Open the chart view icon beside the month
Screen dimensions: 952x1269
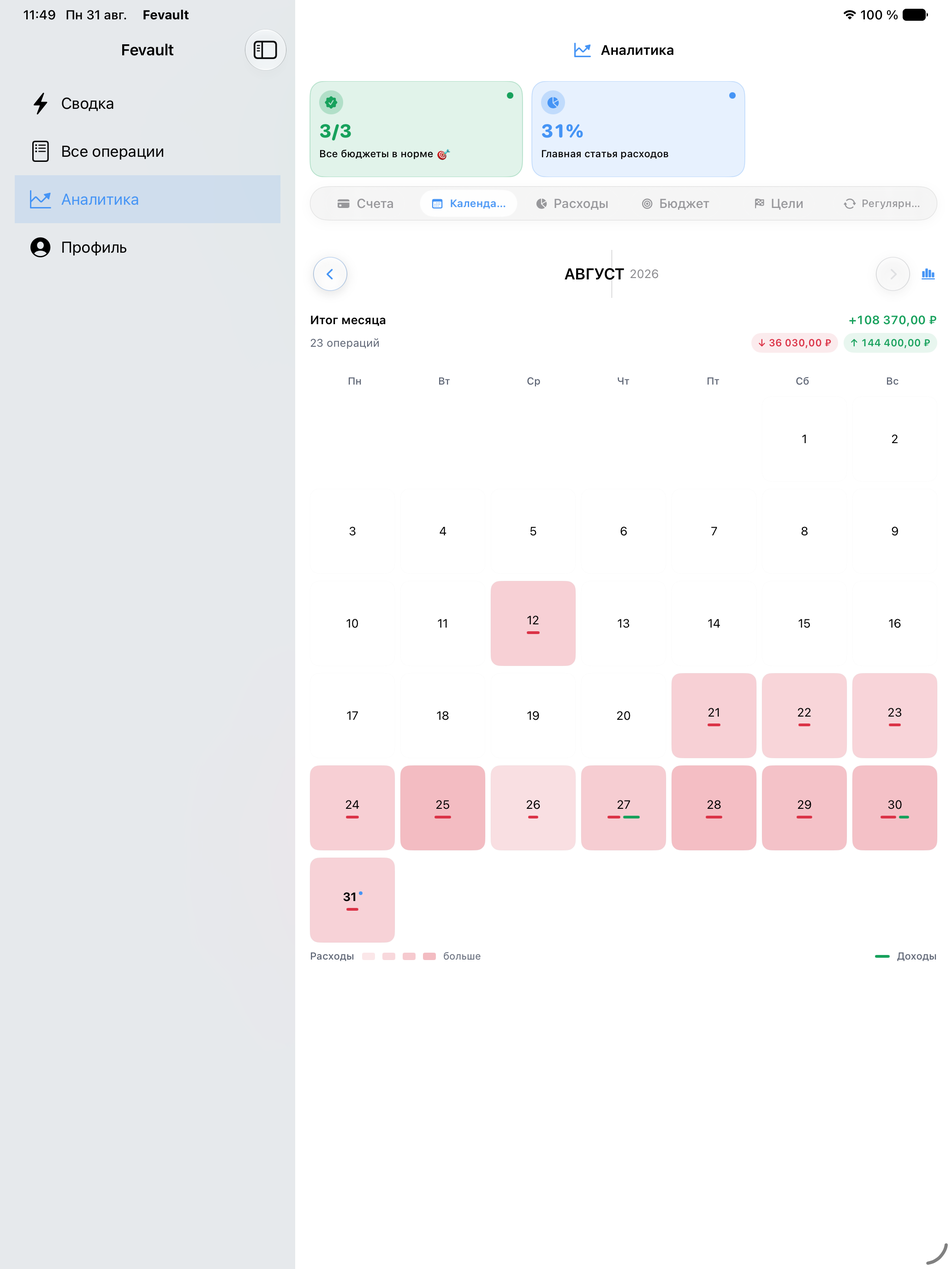(928, 274)
